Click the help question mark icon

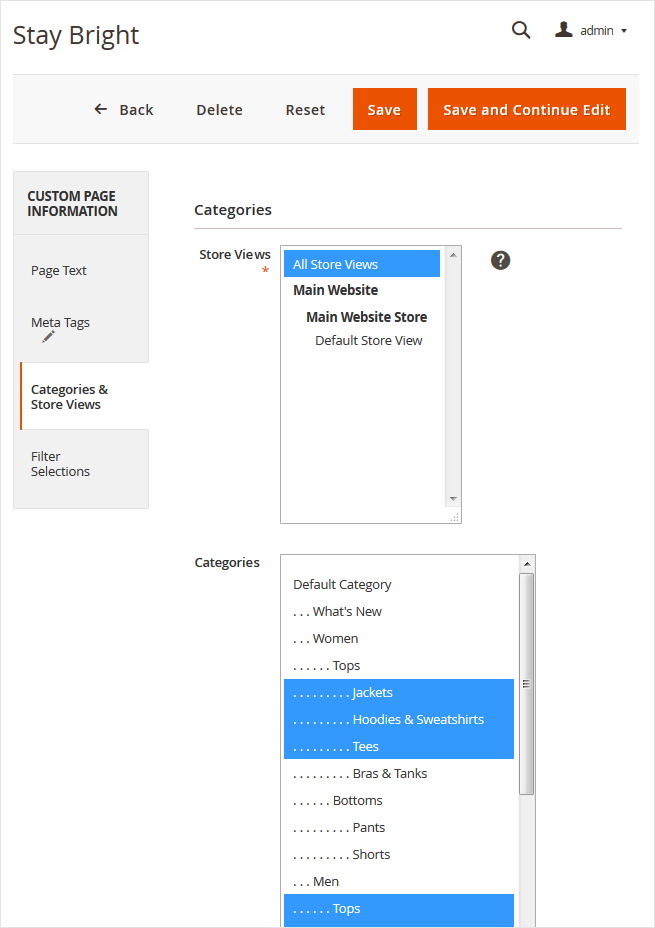[x=501, y=260]
